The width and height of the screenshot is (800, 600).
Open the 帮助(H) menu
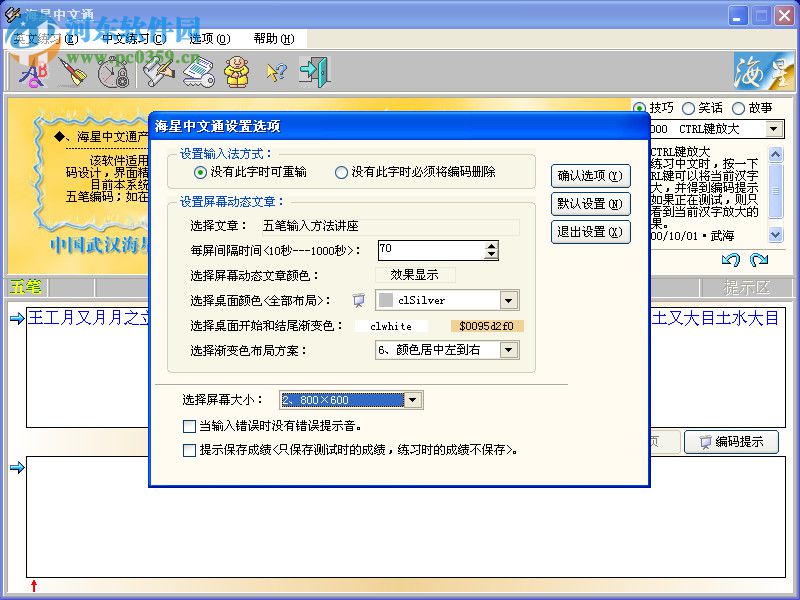[274, 39]
